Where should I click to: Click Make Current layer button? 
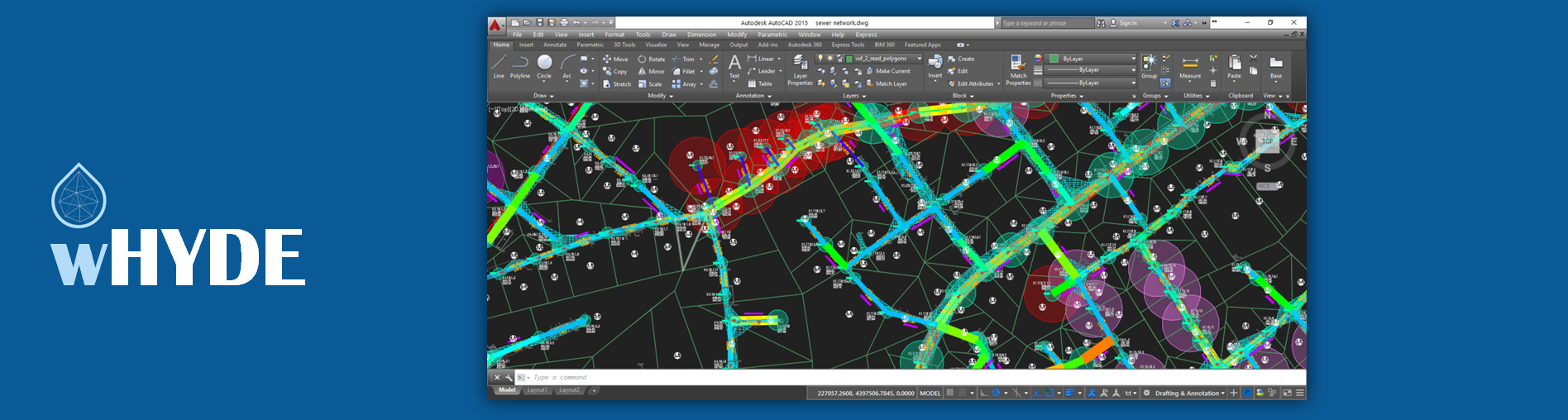click(887, 71)
